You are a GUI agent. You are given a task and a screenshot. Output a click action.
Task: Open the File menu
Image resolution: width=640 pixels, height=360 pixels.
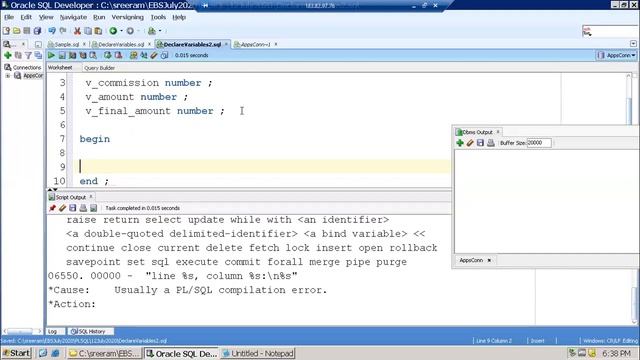[9, 17]
